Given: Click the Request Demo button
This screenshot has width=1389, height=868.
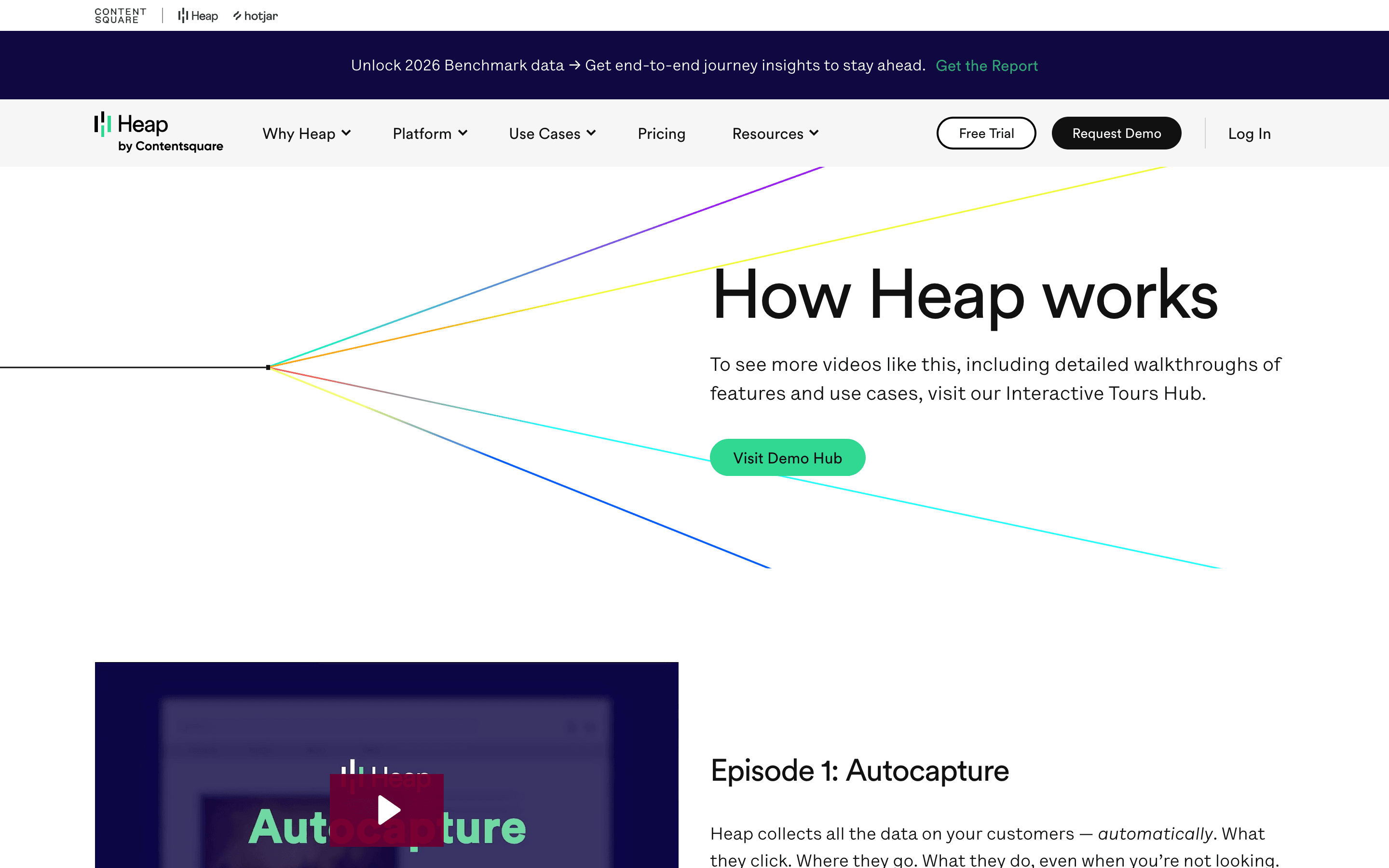Looking at the screenshot, I should tap(1117, 133).
